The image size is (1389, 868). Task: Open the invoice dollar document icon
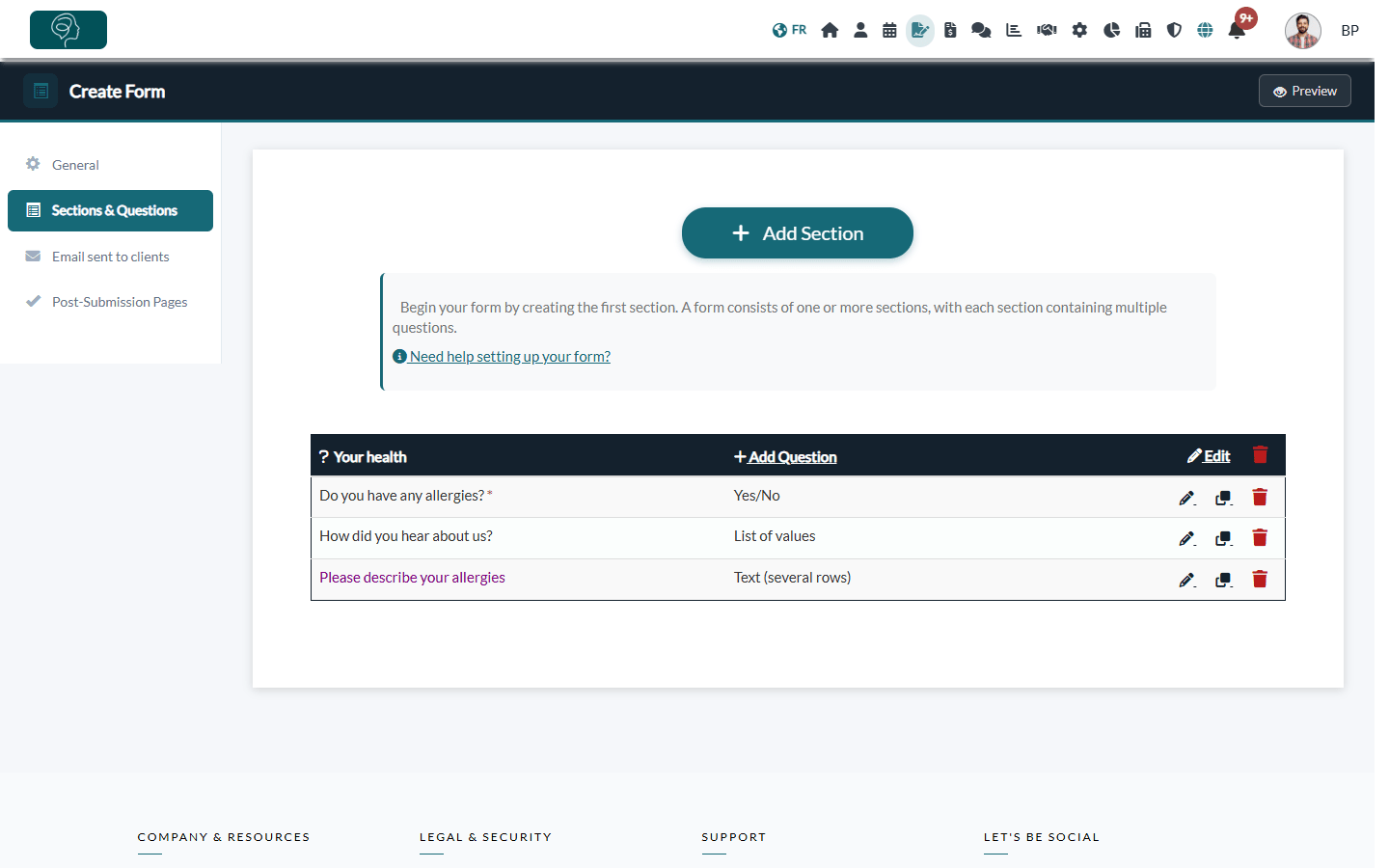coord(950,30)
